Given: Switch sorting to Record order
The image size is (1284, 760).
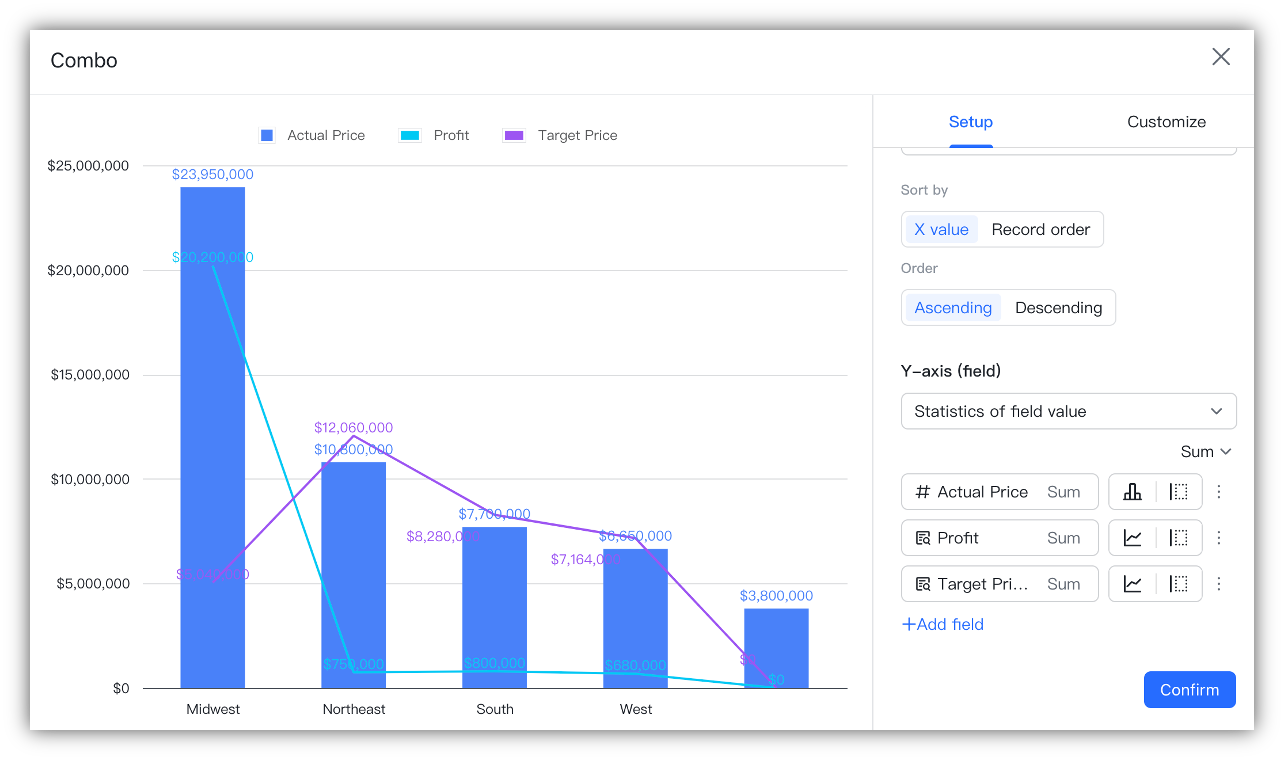Looking at the screenshot, I should (x=1040, y=229).
